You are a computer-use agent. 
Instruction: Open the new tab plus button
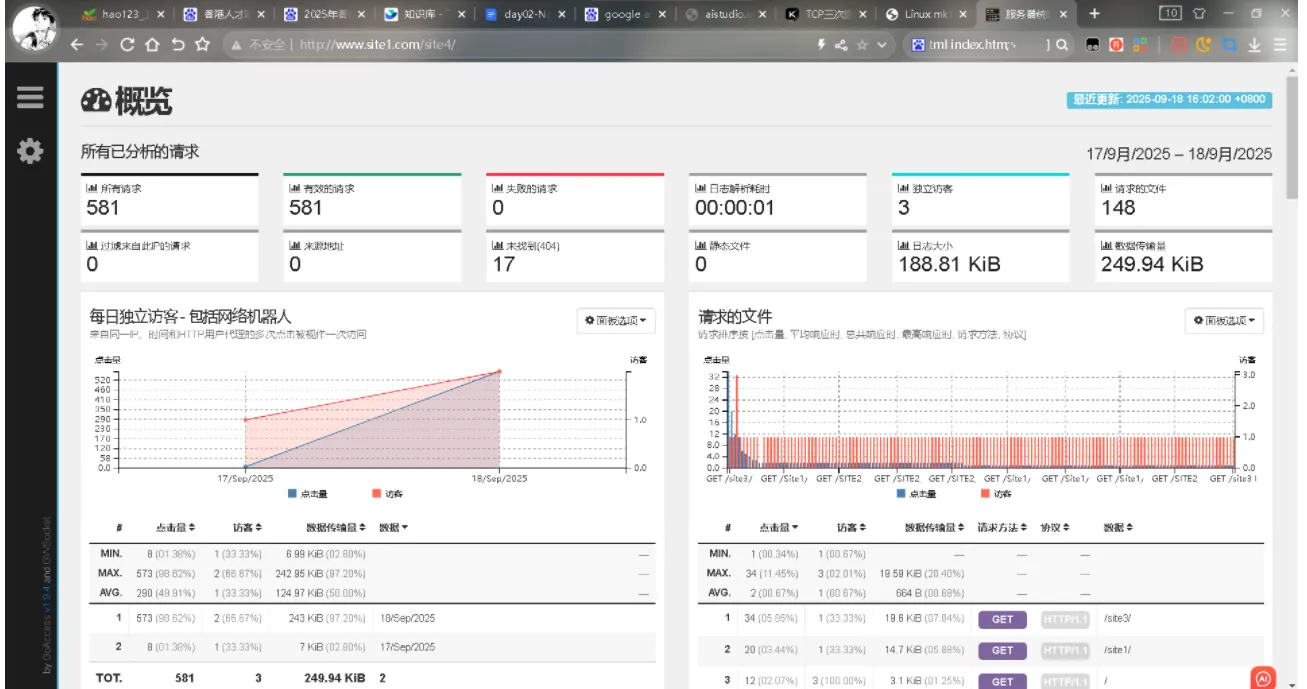[x=1094, y=14]
